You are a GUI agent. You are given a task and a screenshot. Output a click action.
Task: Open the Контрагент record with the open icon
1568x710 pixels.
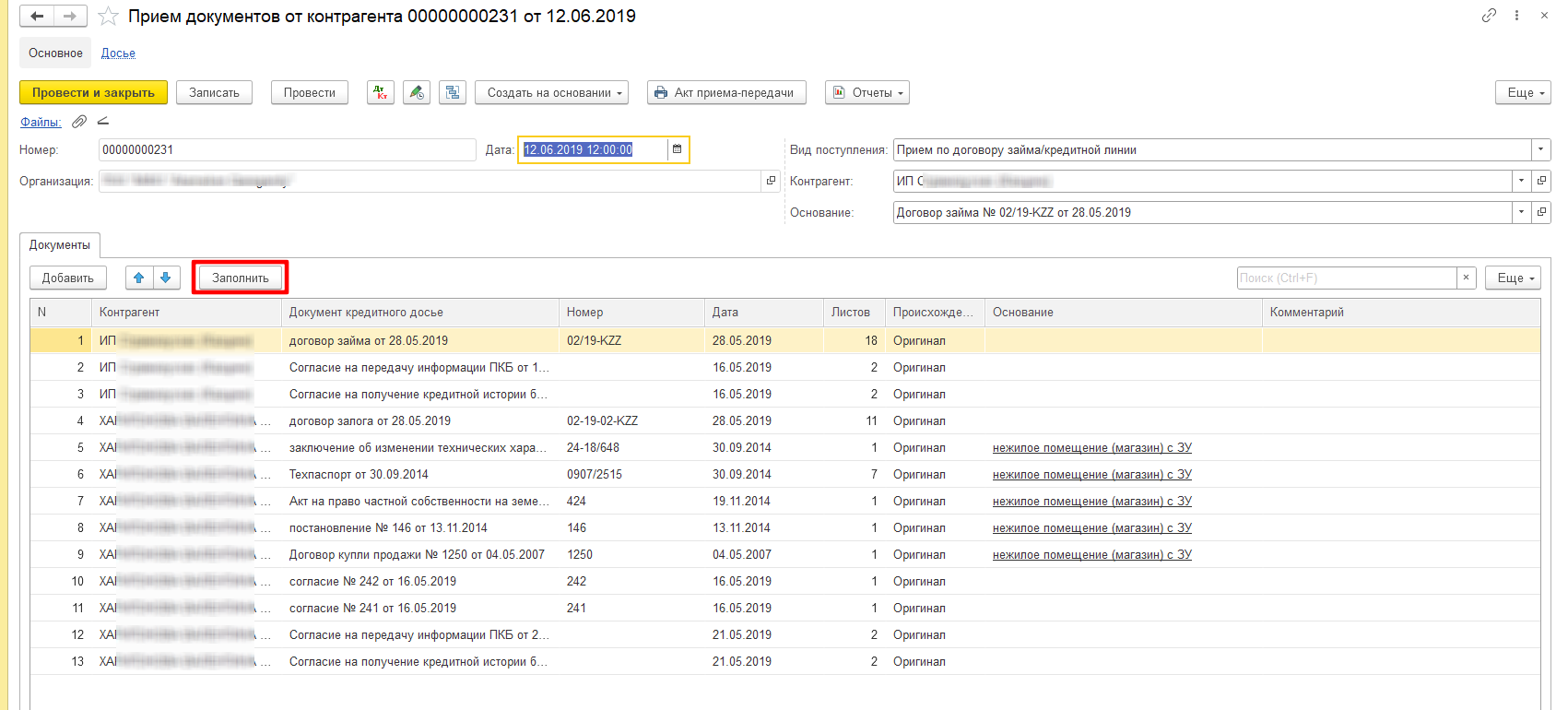1541,181
